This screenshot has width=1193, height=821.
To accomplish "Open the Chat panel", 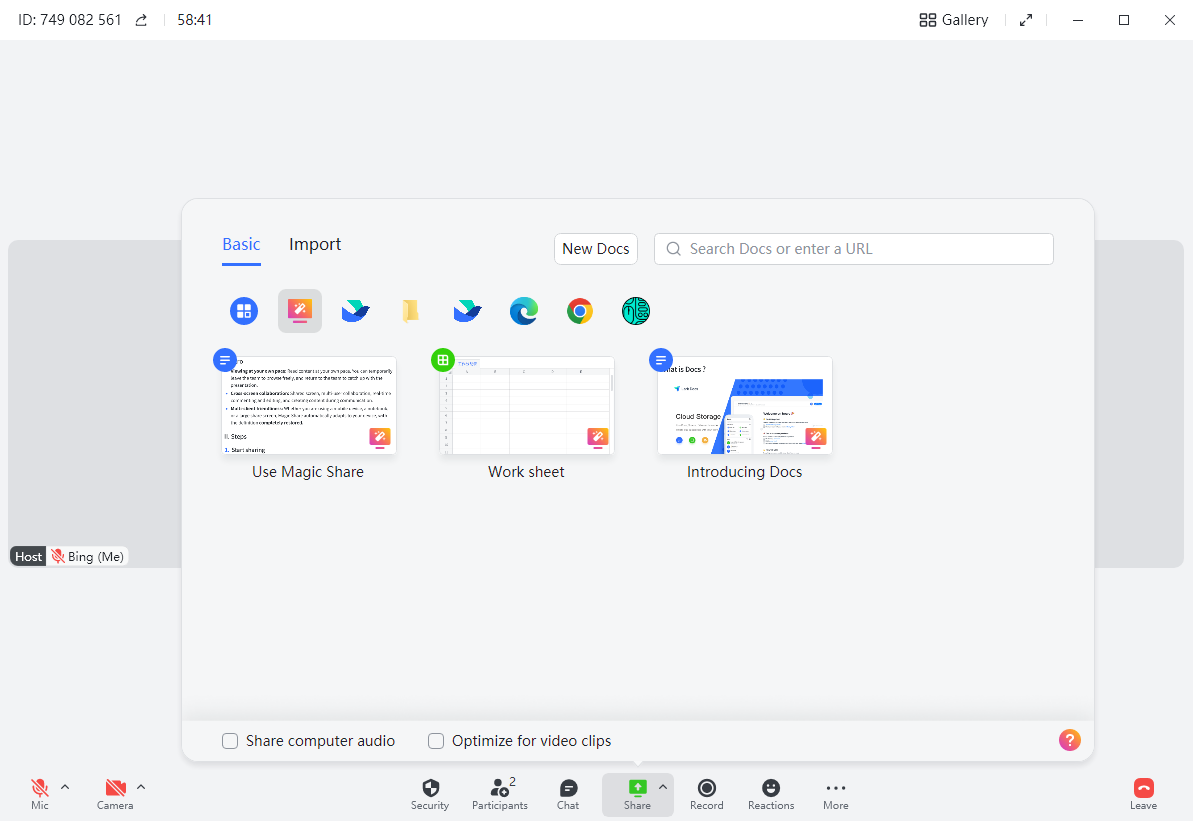I will click(x=568, y=788).
